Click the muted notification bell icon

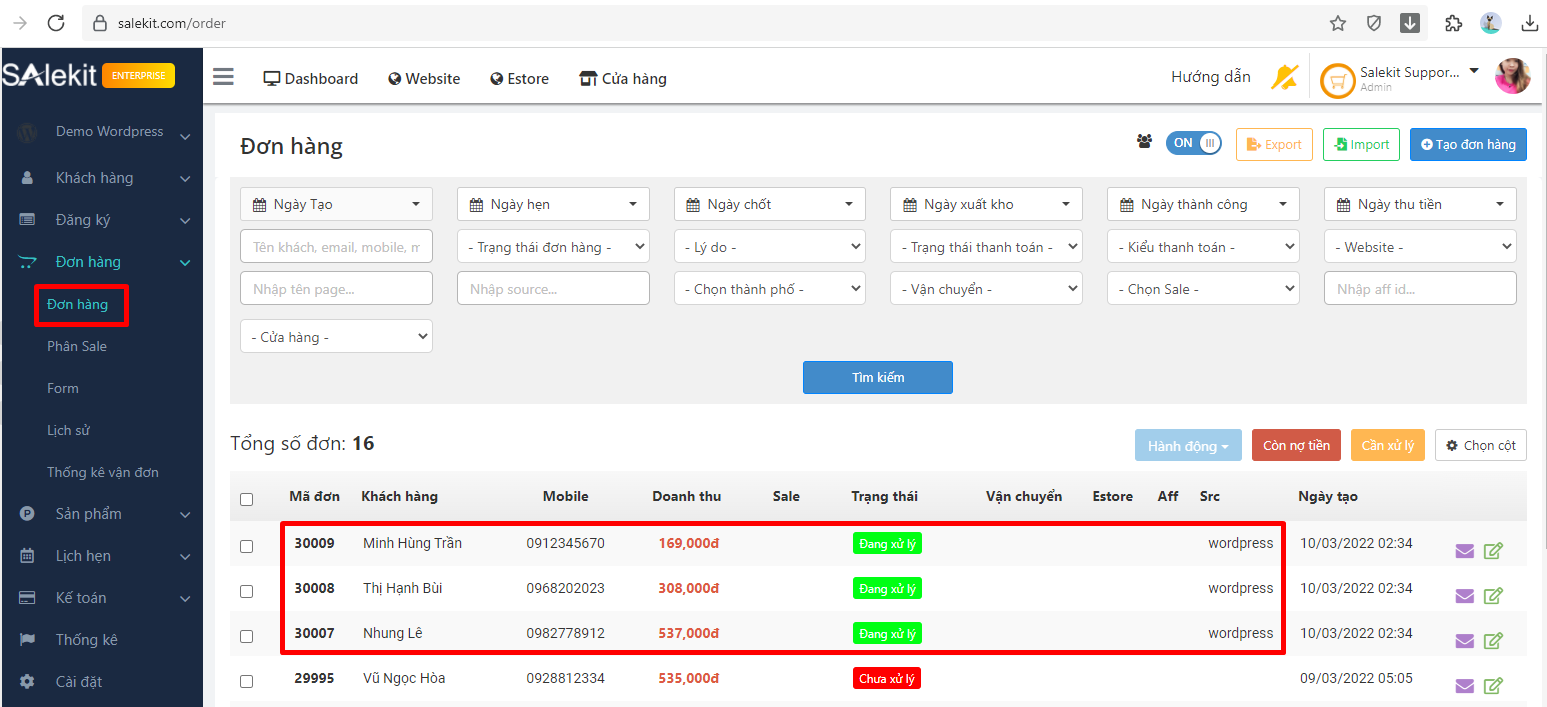pyautogui.click(x=1284, y=77)
